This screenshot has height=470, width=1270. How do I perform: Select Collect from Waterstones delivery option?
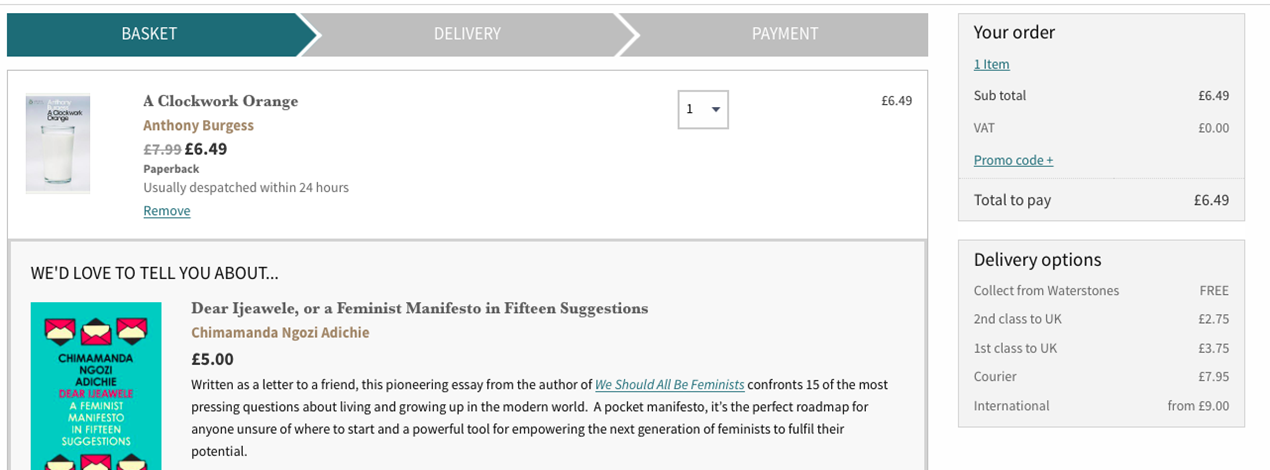1101,291
